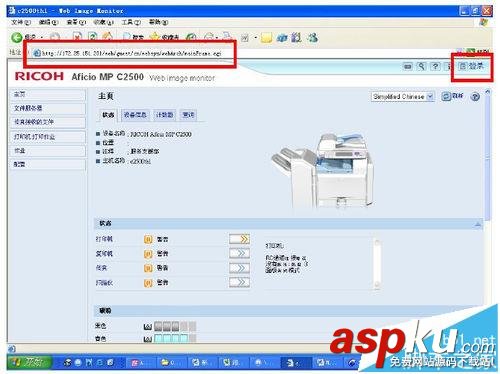Click the printer device image
Image resolution: width=500 pixels, height=374 pixels.
coord(323,170)
